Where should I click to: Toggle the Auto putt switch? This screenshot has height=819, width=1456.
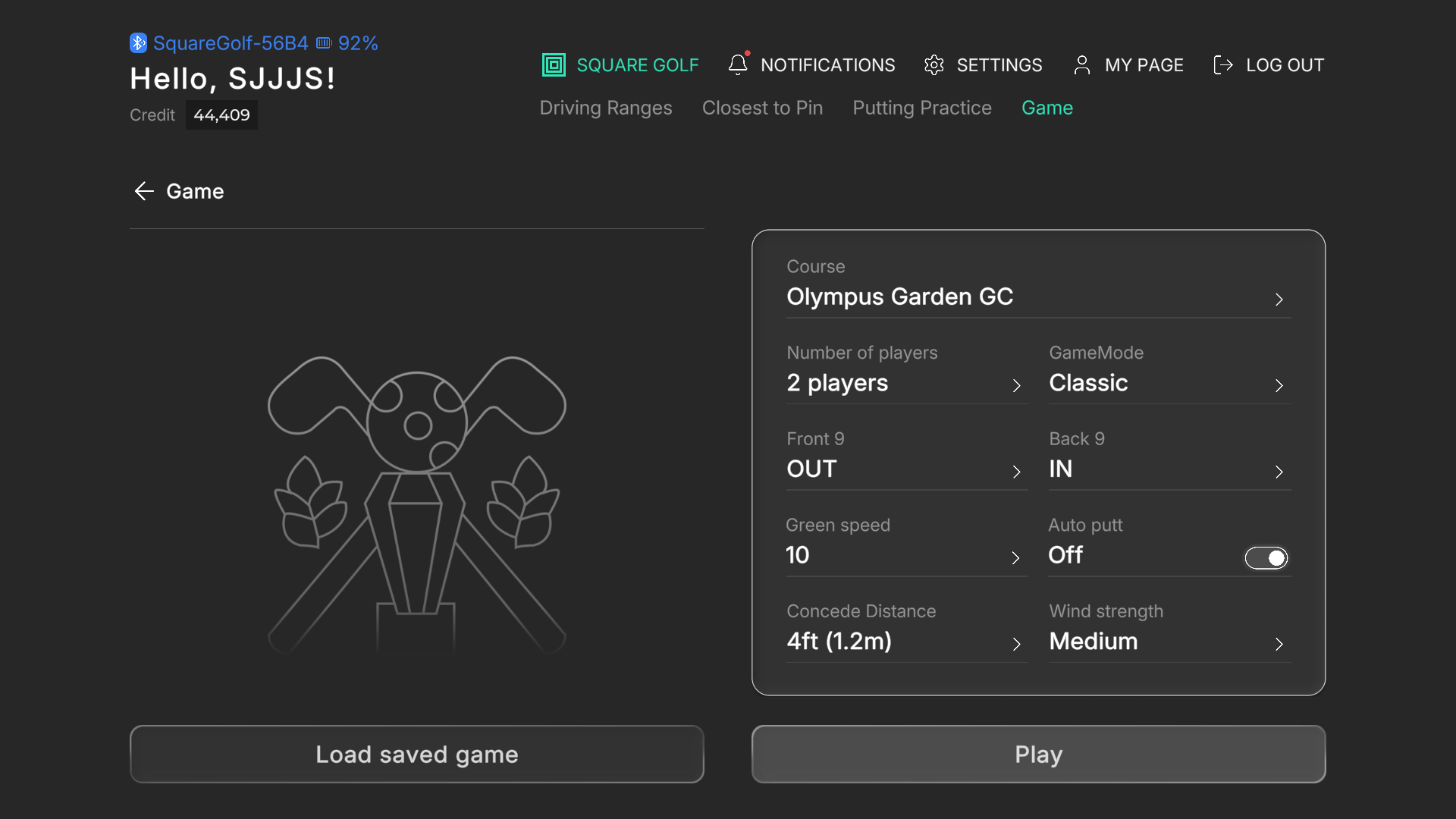click(x=1266, y=558)
